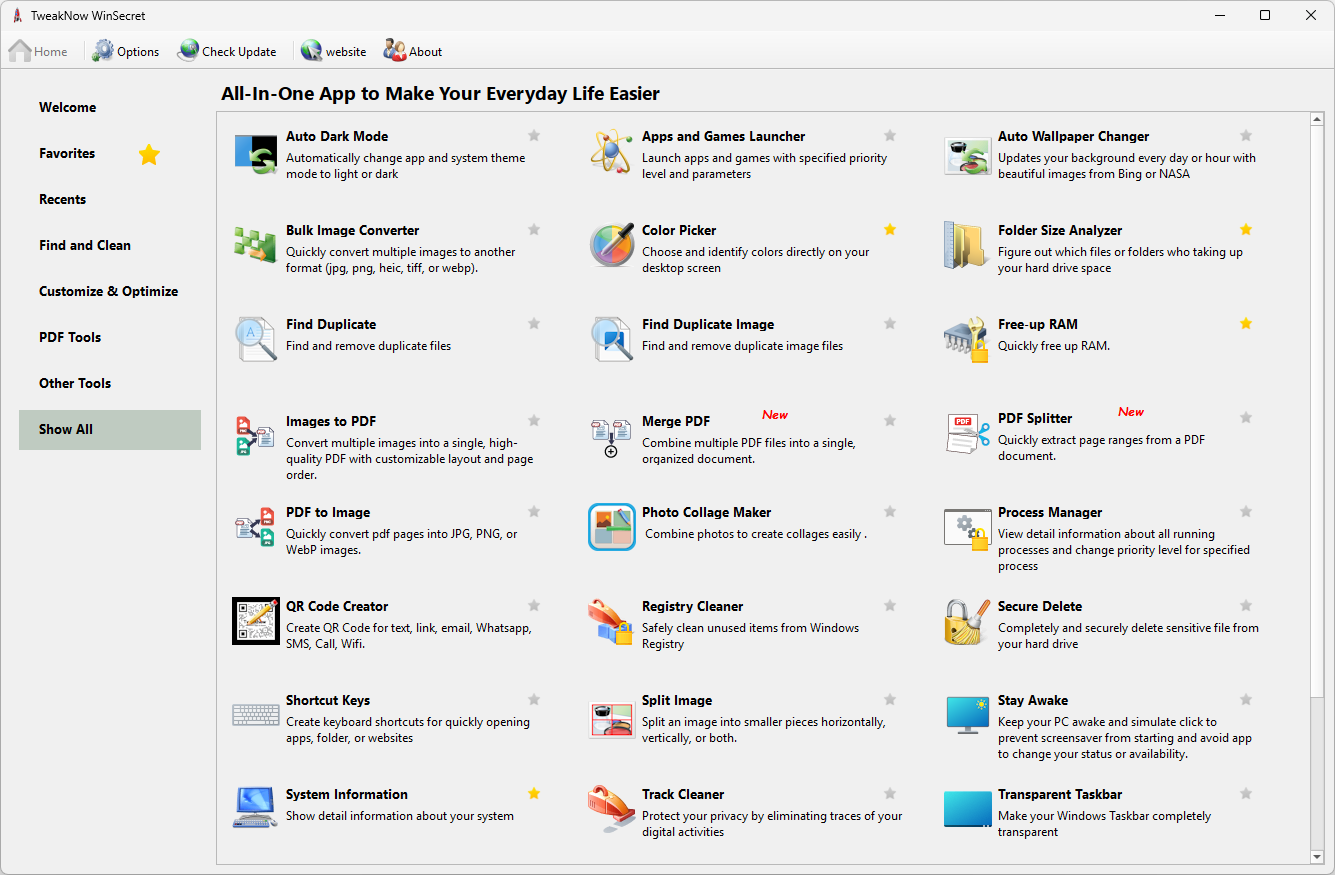
Task: Open Options from the toolbar
Action: click(126, 51)
